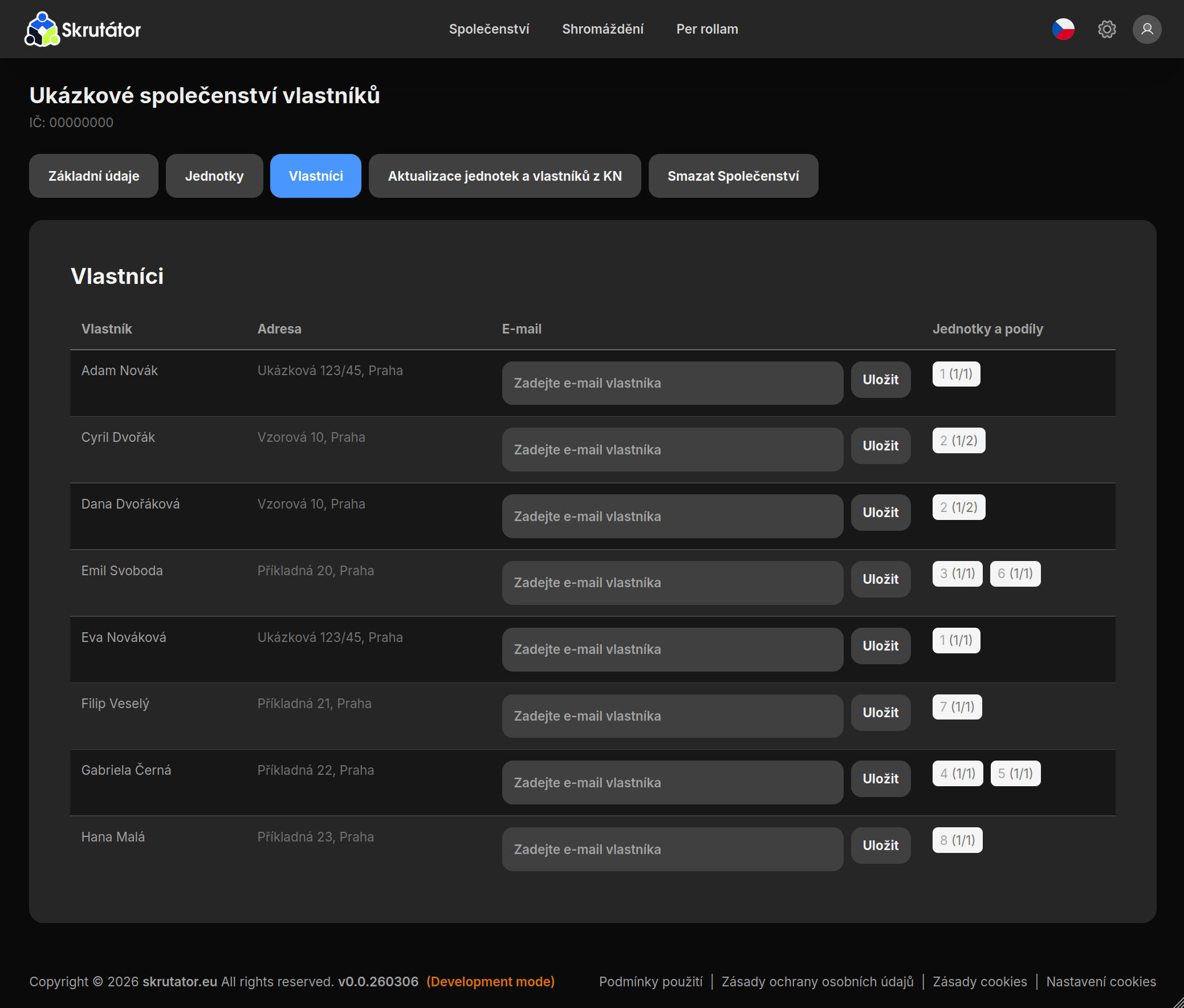Open settings gear icon

[1106, 29]
